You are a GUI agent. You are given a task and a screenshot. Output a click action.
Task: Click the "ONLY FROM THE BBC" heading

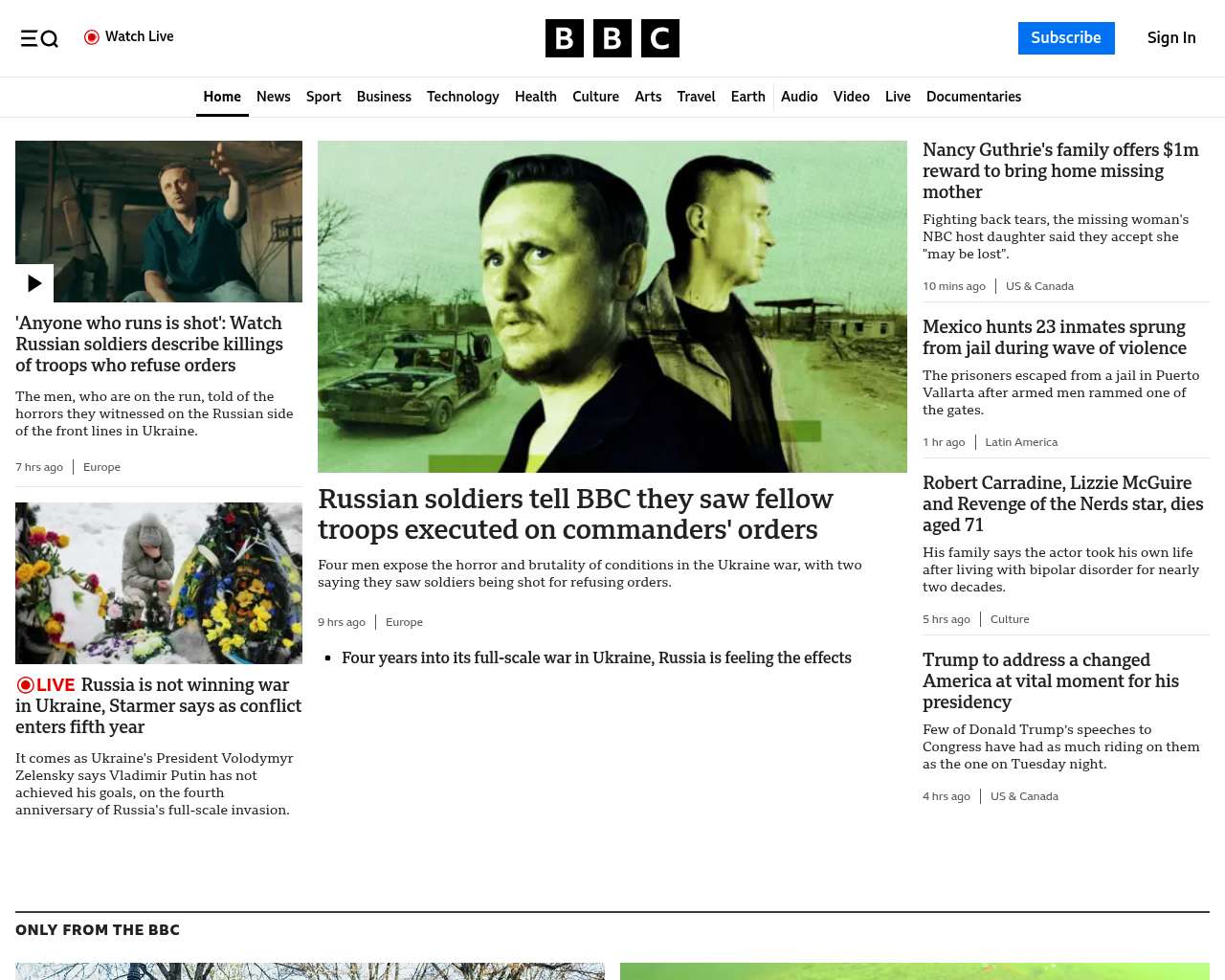pos(98,930)
